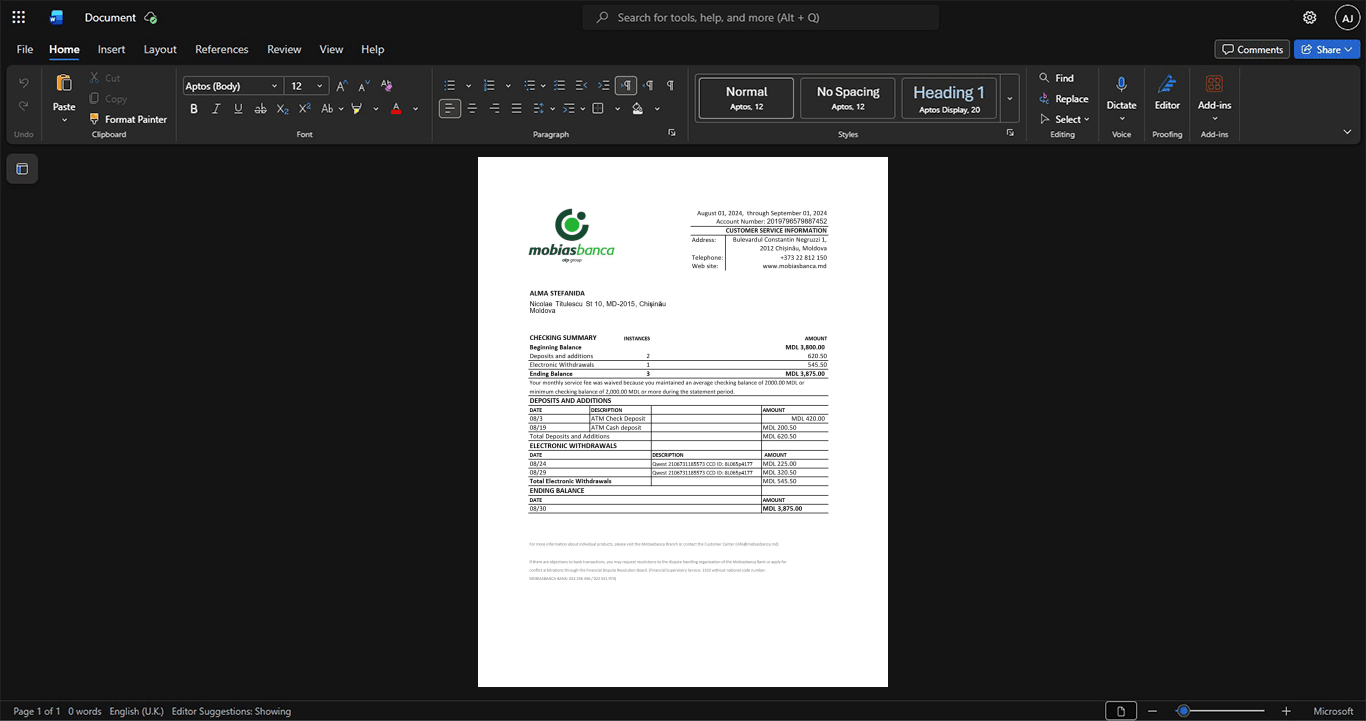Apply subscript formatting
Viewport: 1366px width, 721px height.
pos(283,108)
